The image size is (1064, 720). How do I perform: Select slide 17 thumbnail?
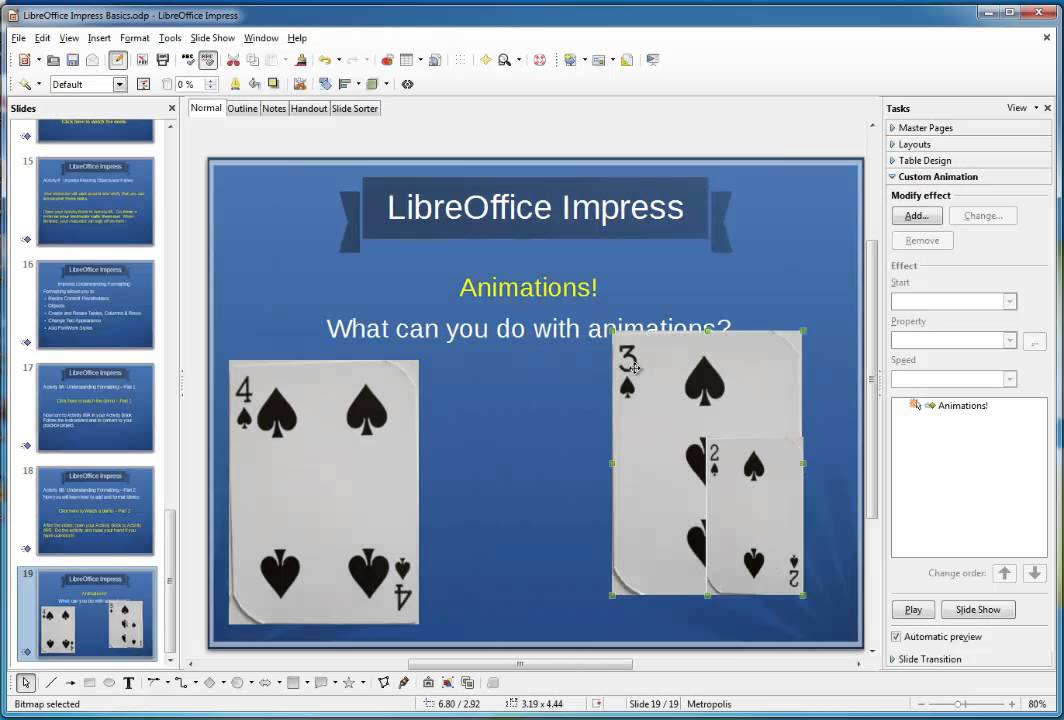point(96,407)
